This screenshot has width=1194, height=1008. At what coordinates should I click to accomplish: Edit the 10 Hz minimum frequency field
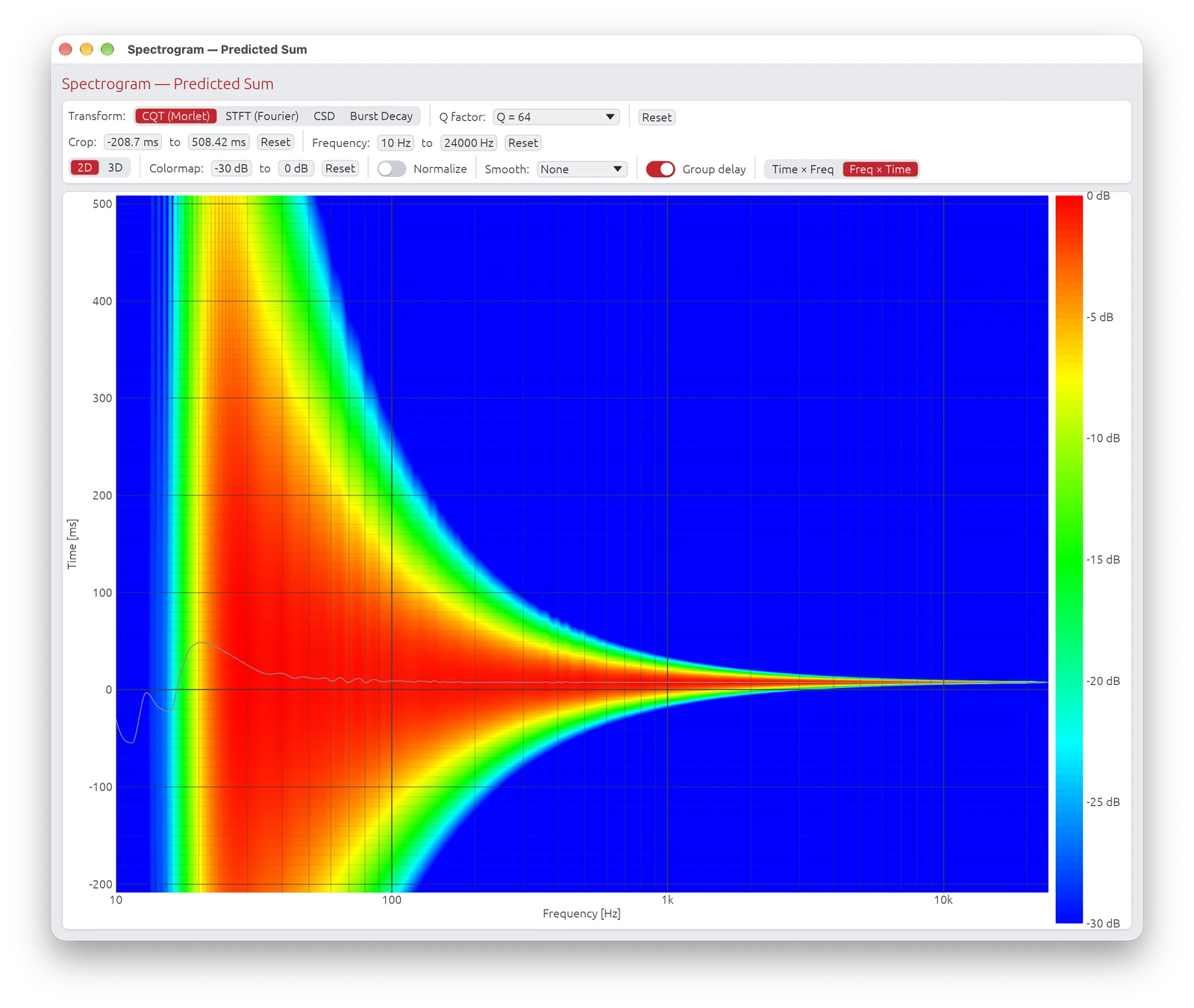[x=396, y=143]
